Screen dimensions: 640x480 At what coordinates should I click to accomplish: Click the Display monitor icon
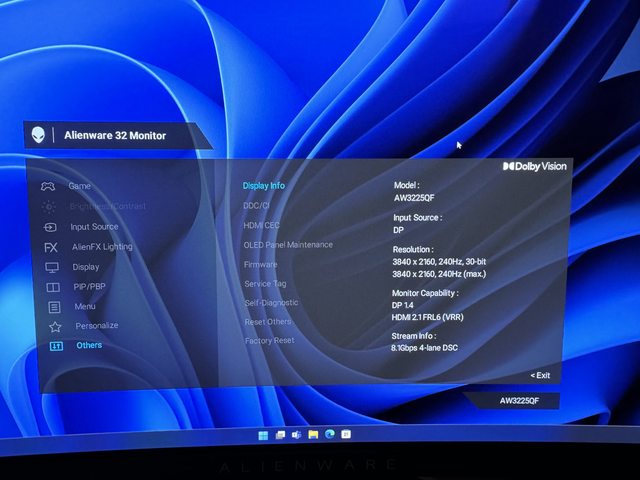coord(52,267)
